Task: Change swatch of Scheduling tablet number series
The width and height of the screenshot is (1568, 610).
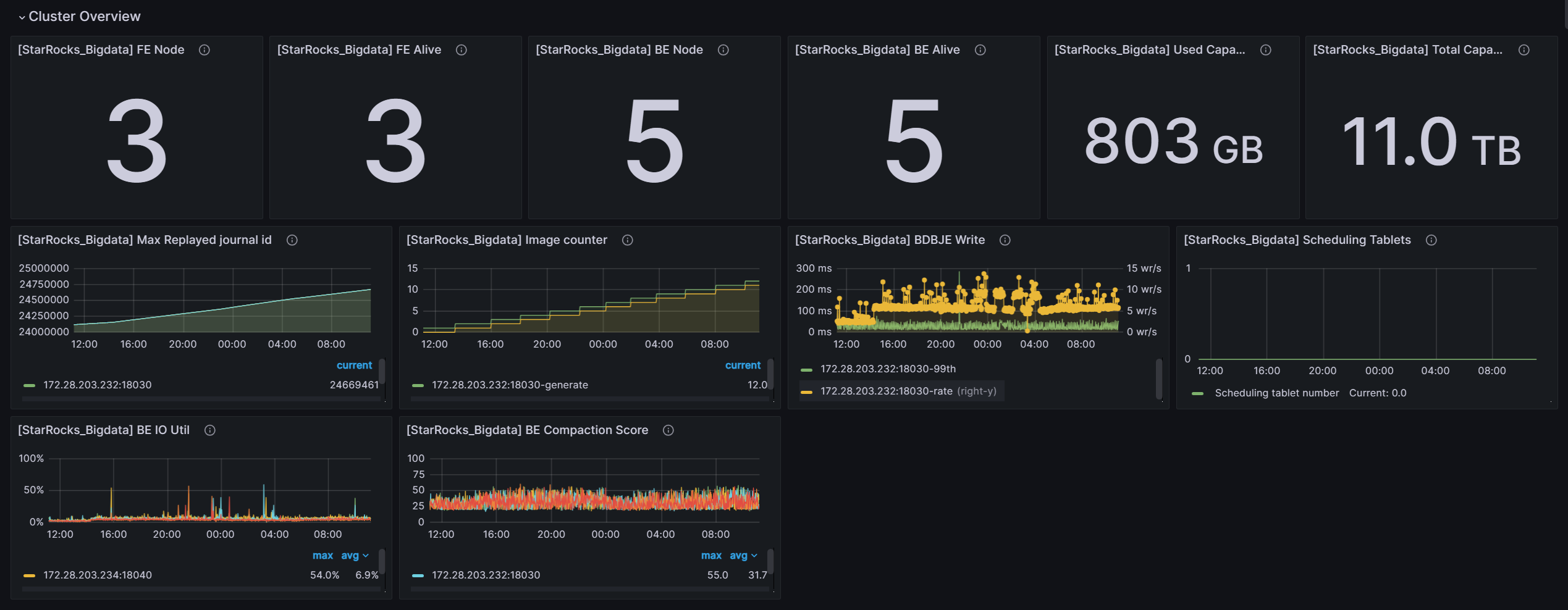Action: (1197, 393)
